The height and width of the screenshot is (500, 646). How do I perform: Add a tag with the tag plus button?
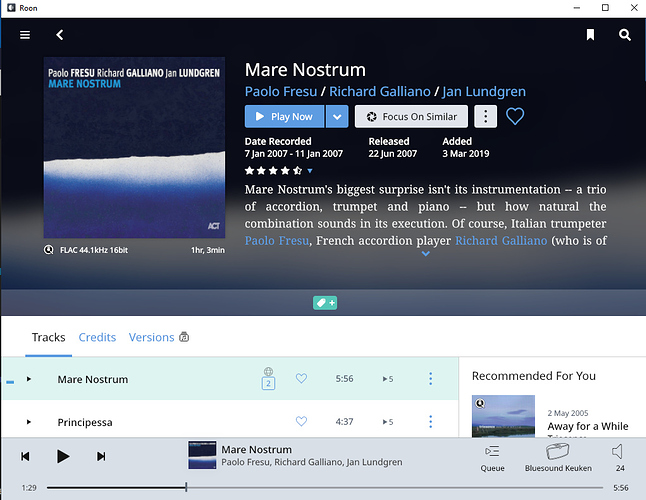coord(325,303)
